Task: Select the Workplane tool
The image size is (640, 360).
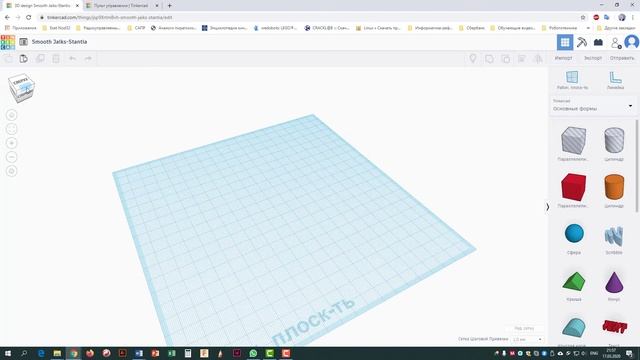Action: (x=572, y=80)
